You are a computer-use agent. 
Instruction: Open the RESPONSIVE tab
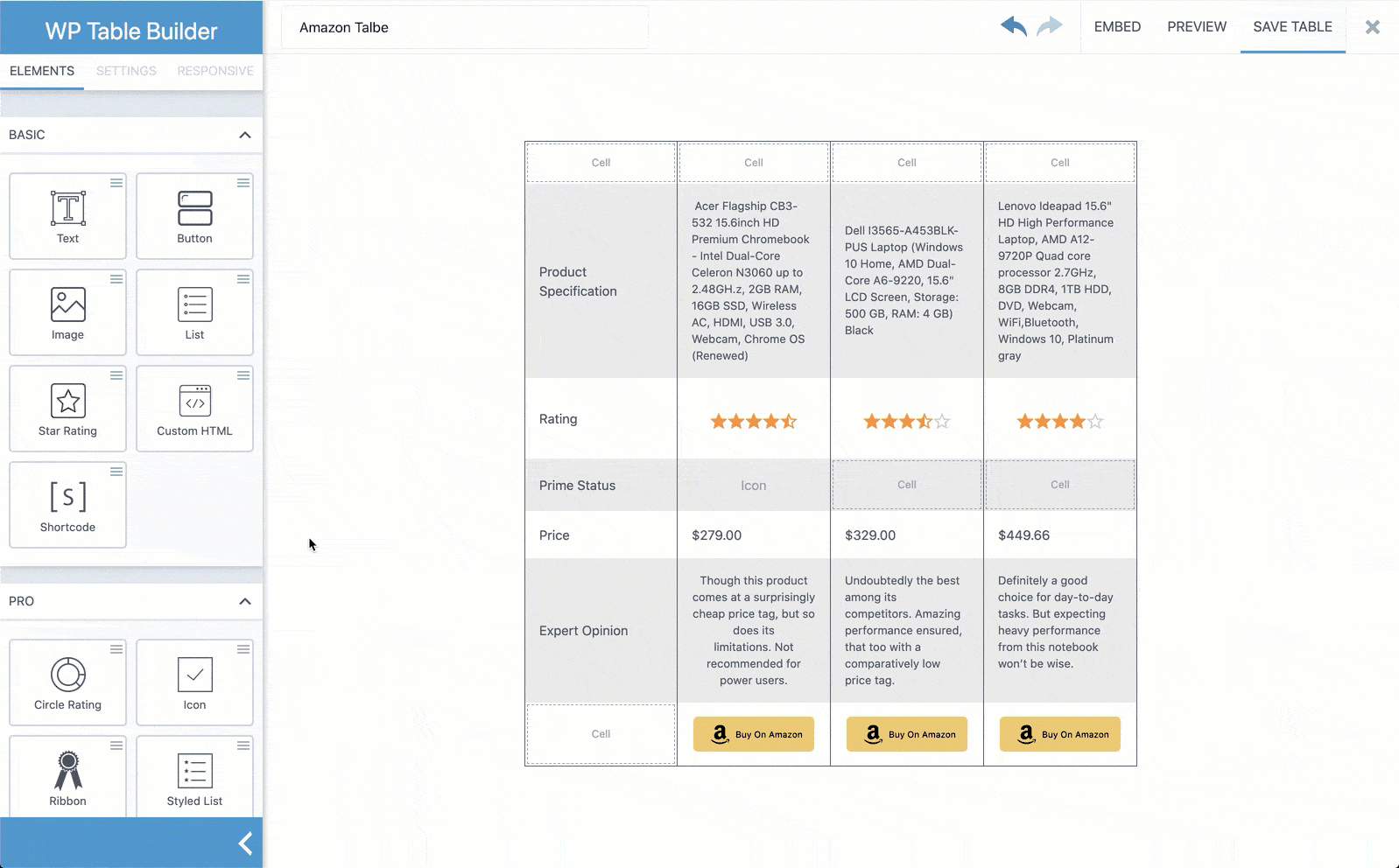(215, 71)
